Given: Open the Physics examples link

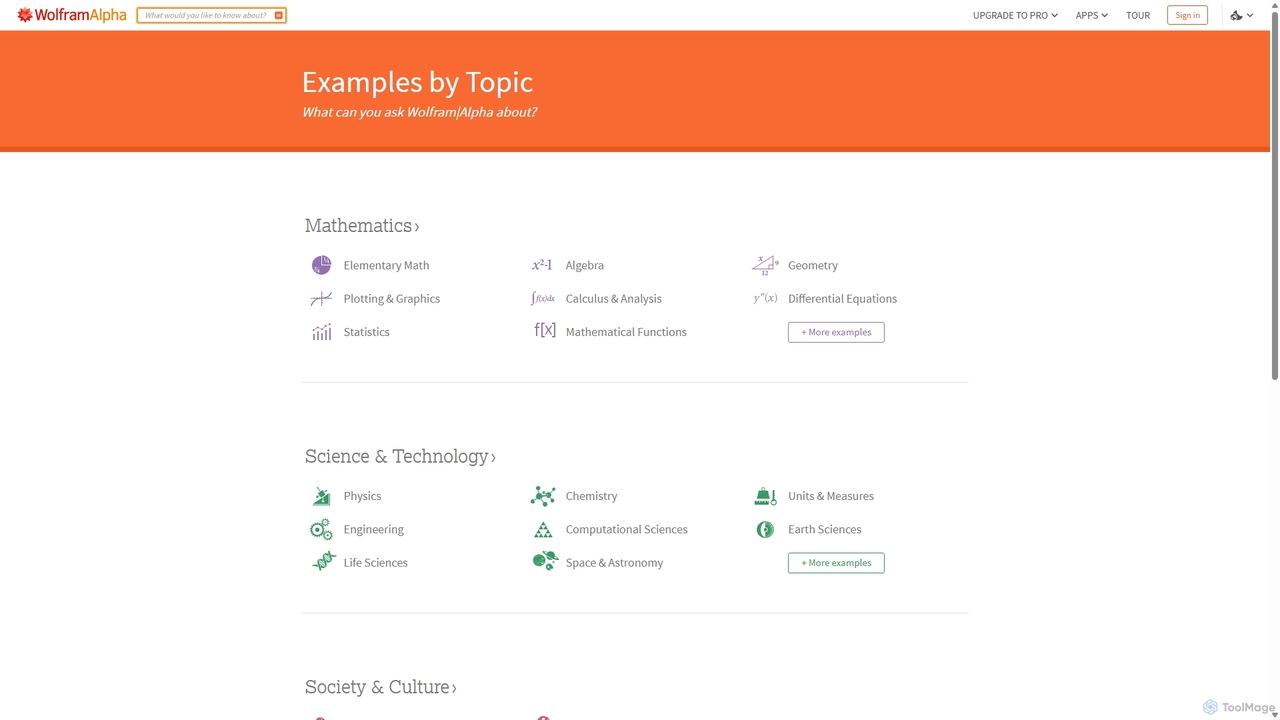Looking at the screenshot, I should [362, 496].
